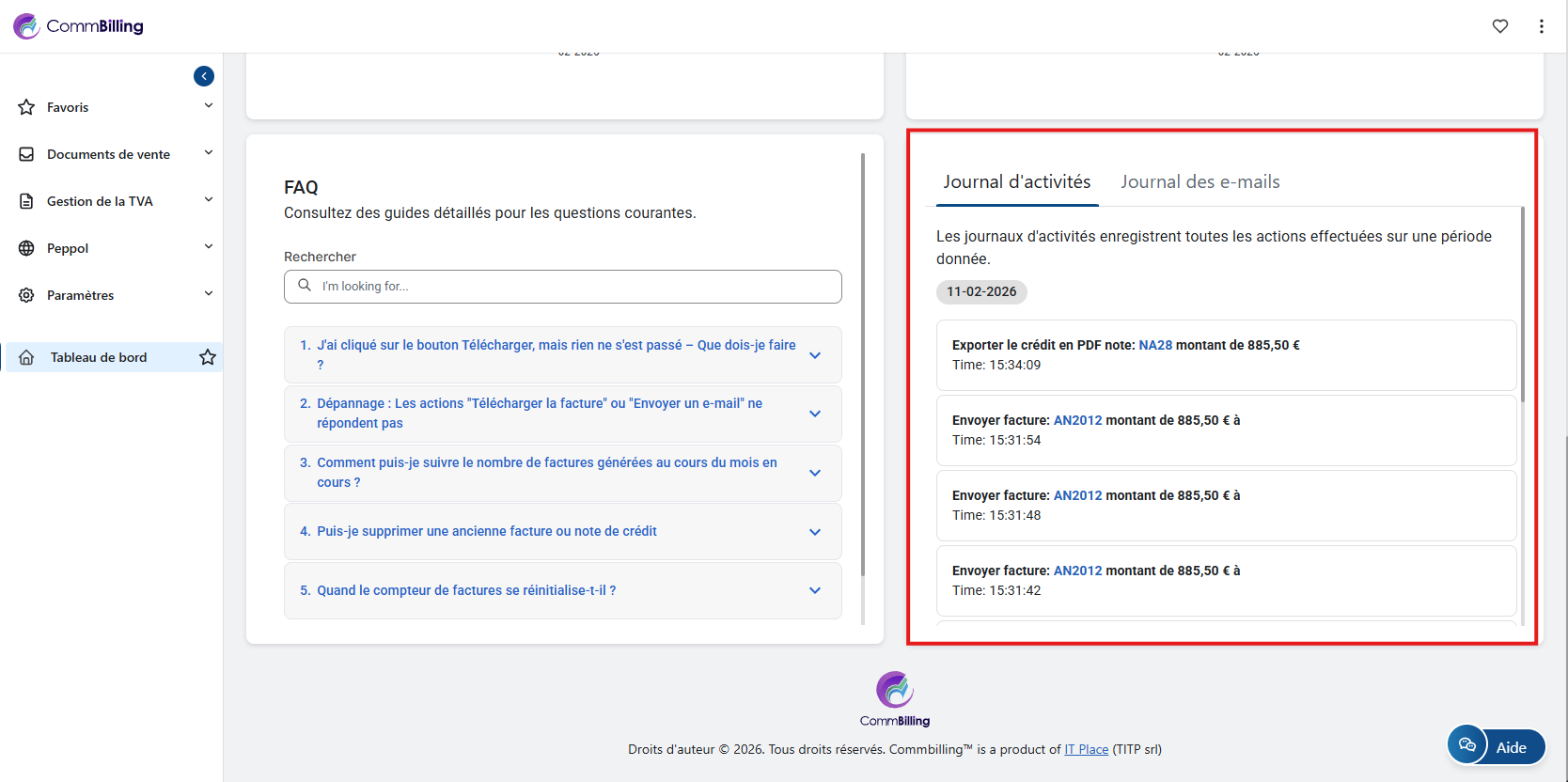Click the Paramètres gear icon
The height and width of the screenshot is (782, 1568).
(26, 295)
